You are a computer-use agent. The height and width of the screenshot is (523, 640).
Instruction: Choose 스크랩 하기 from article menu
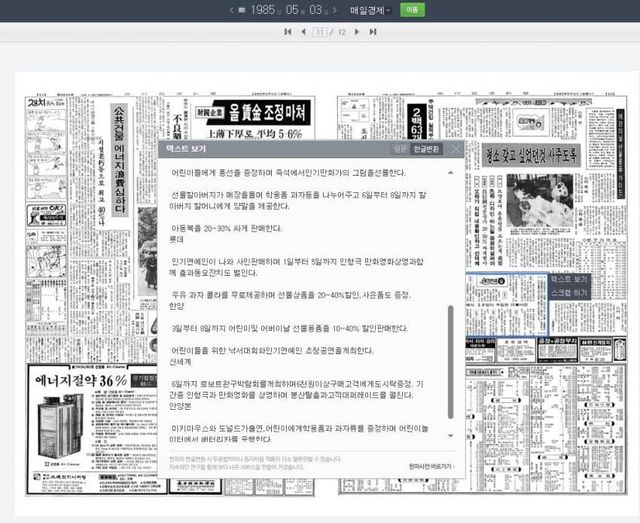point(569,291)
